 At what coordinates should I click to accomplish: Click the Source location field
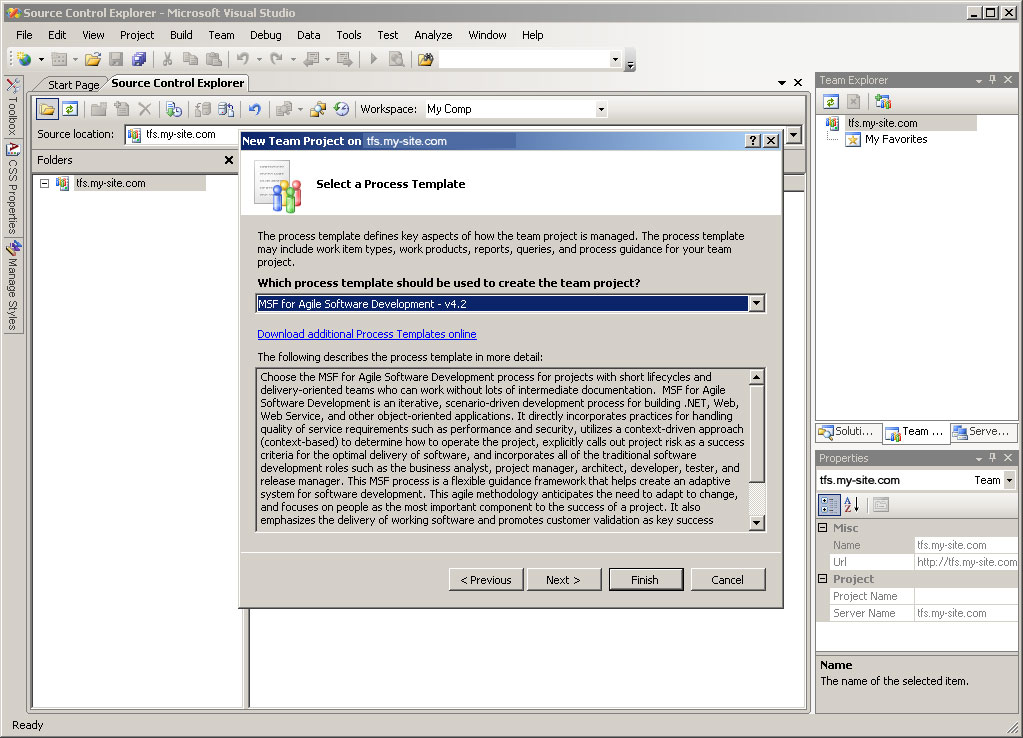tap(183, 134)
